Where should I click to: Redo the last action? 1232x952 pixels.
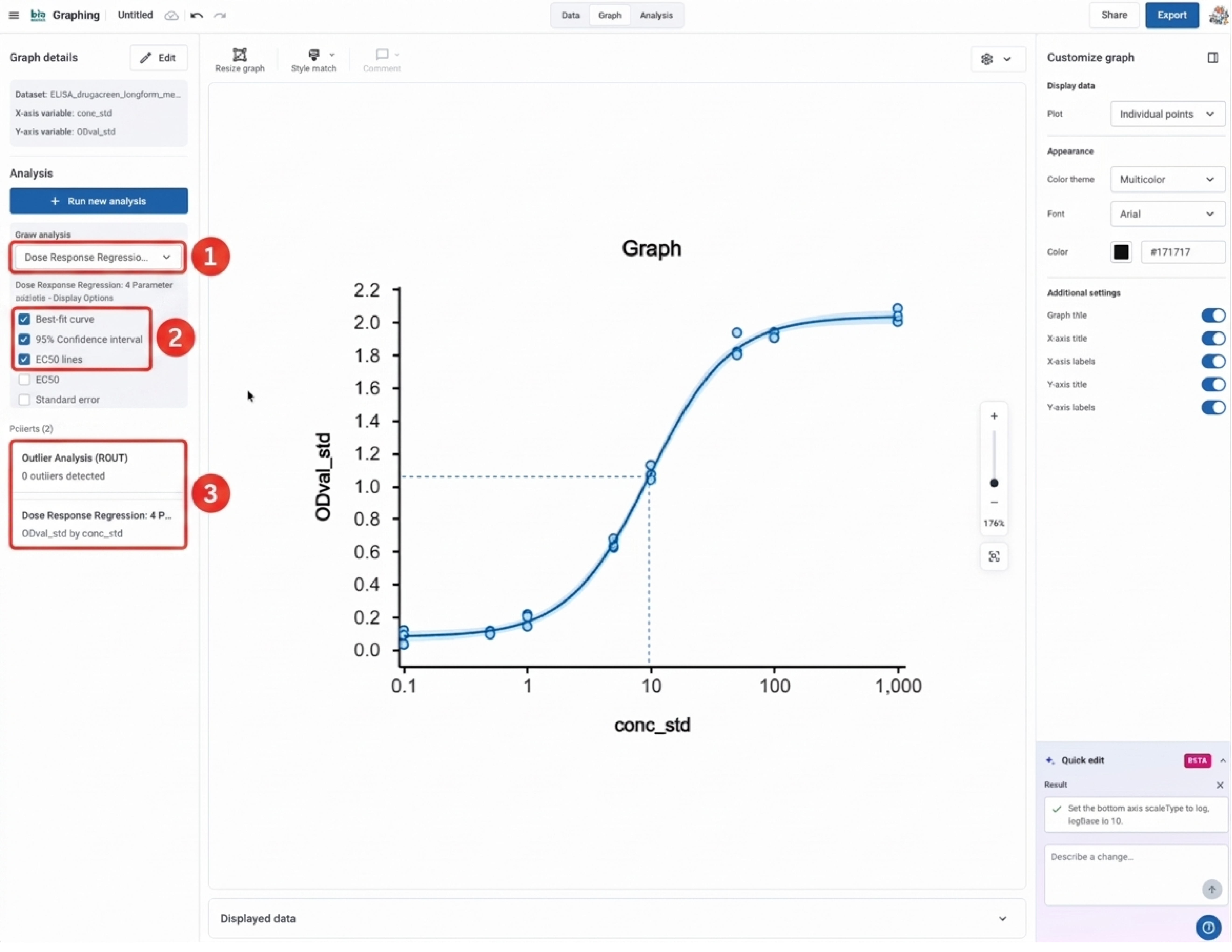pos(220,15)
